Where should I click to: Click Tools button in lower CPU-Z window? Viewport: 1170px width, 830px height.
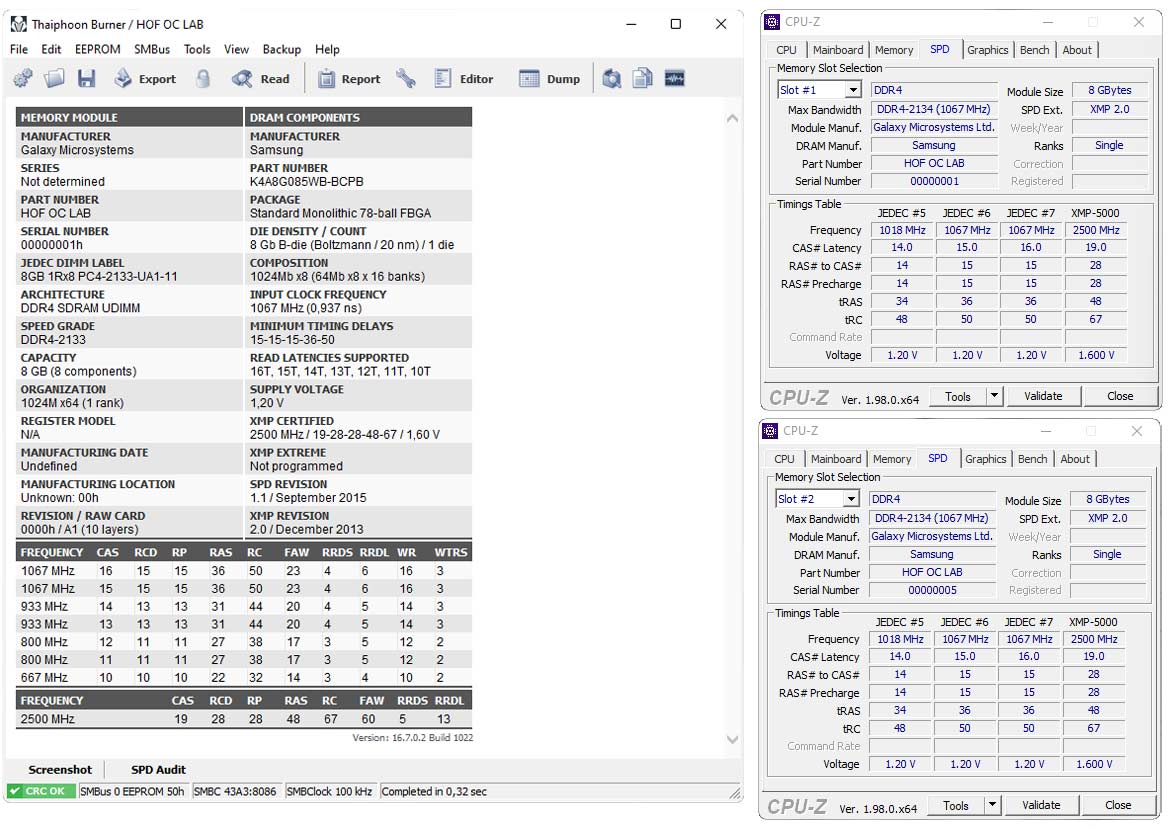(956, 805)
